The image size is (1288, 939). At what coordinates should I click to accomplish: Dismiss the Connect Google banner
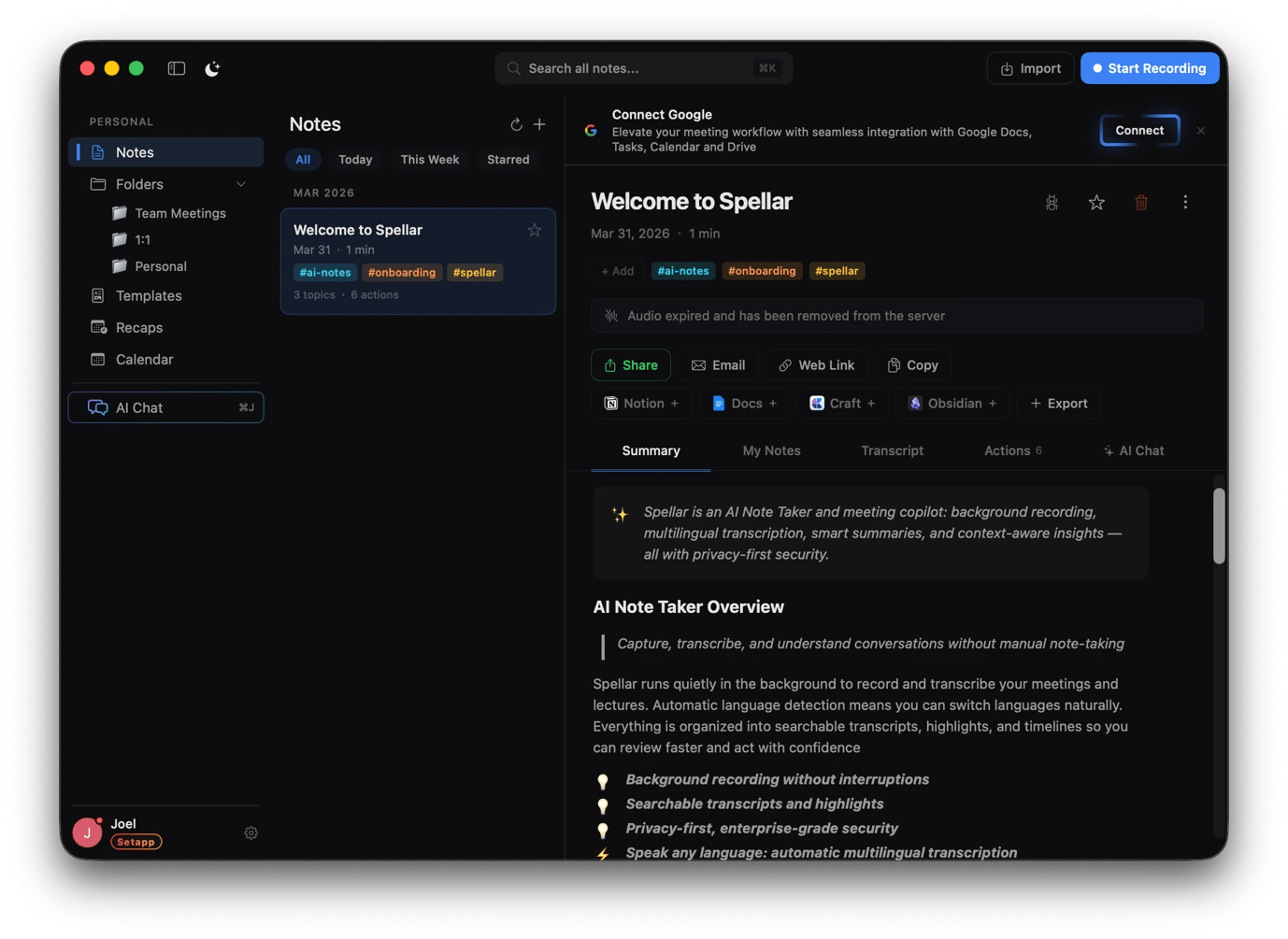click(1201, 131)
